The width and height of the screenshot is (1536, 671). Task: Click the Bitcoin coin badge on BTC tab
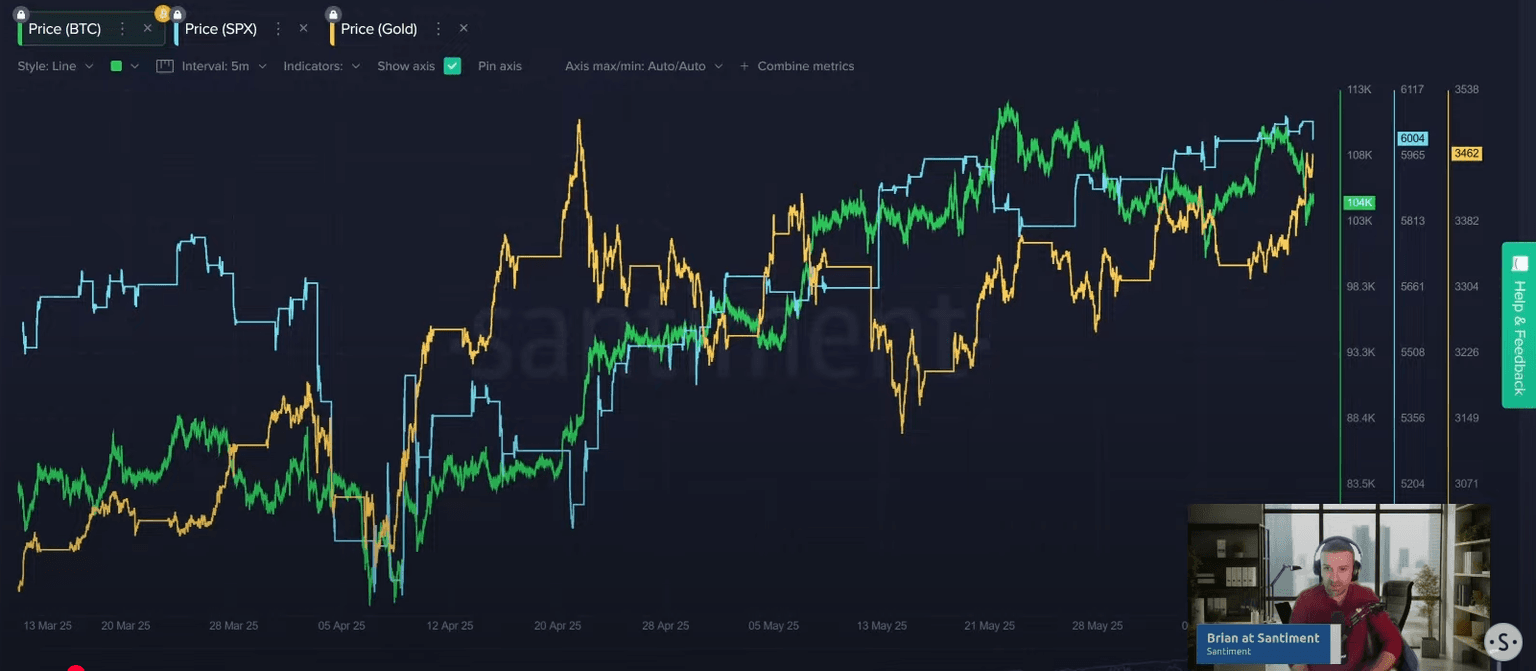click(x=162, y=14)
